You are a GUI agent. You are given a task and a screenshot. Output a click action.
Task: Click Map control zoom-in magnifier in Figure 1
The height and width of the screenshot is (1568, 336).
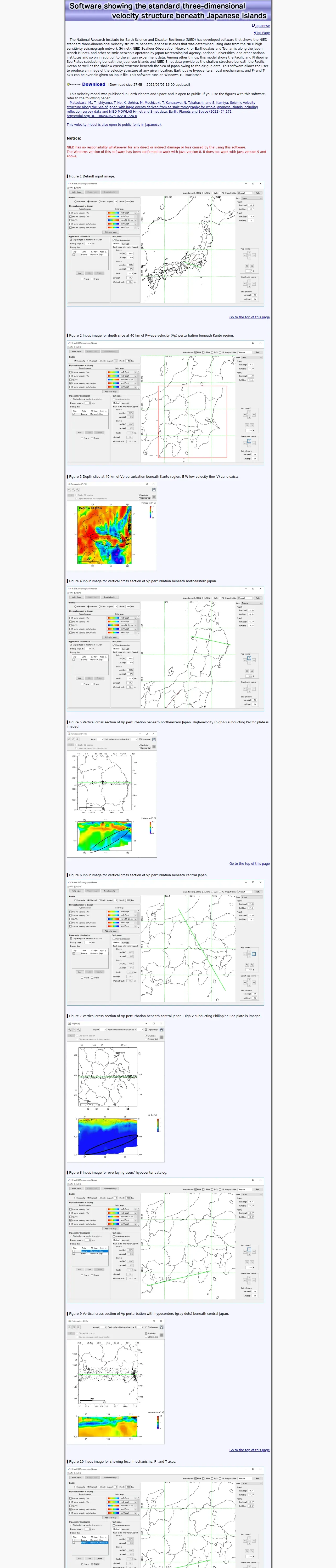coord(247,266)
